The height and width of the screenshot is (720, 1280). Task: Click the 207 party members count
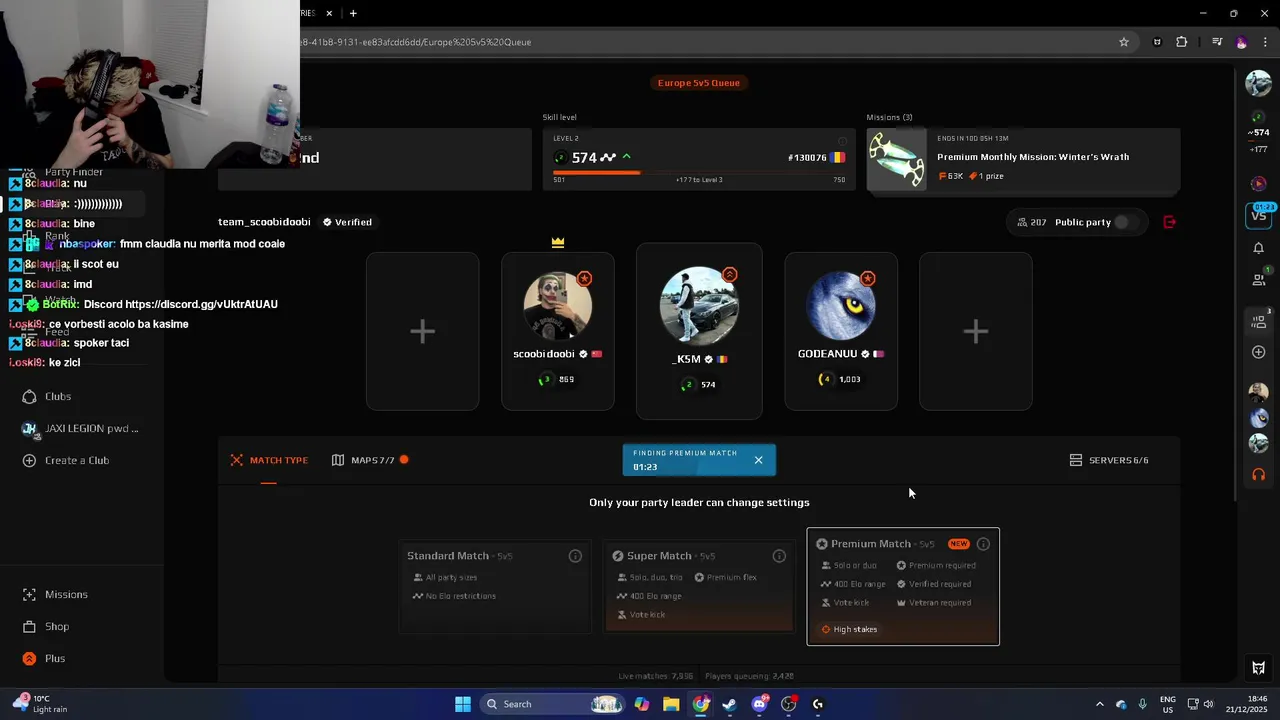[1032, 222]
